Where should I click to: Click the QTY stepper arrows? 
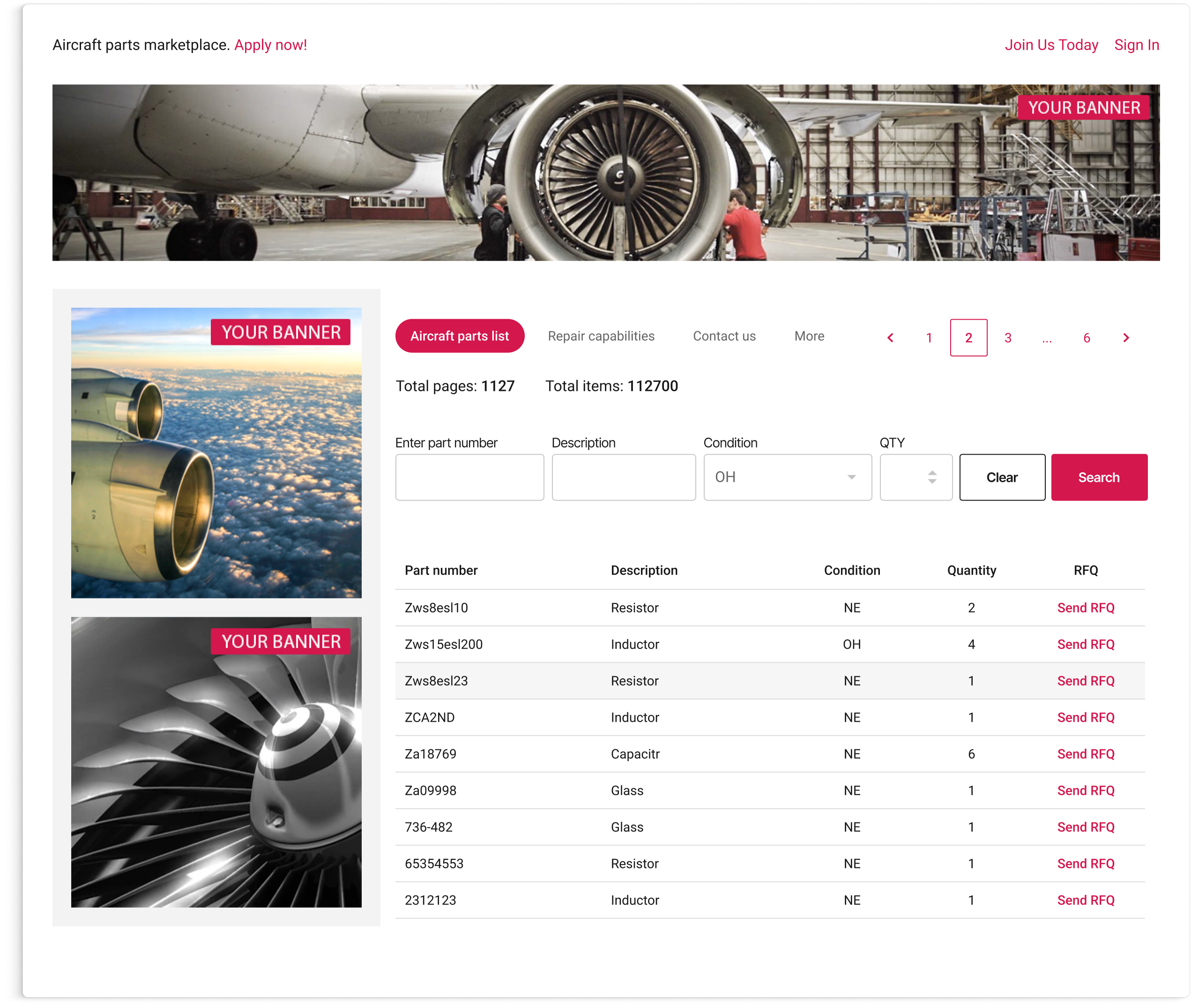[x=931, y=477]
